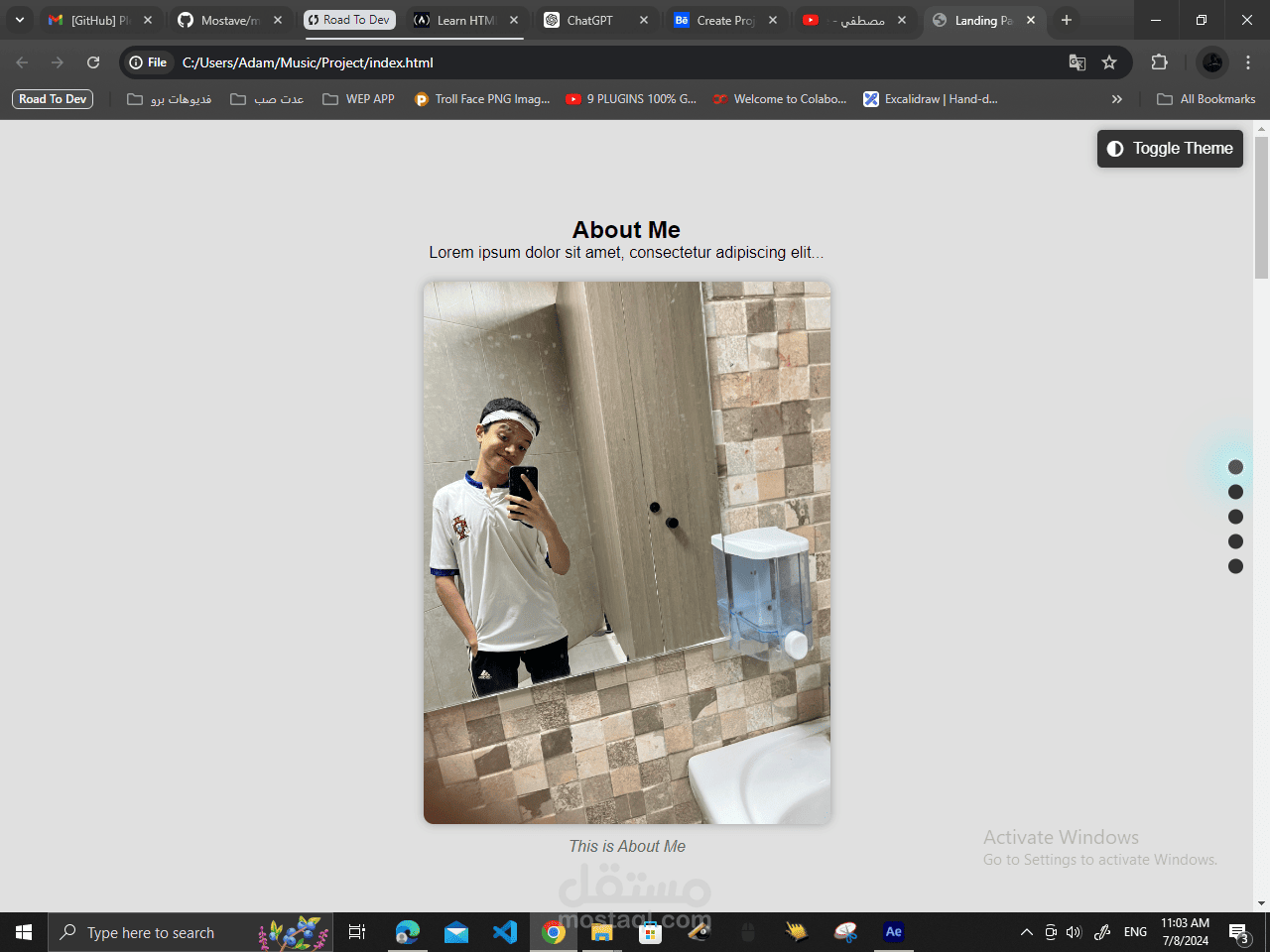This screenshot has height=952, width=1270.
Task: Switch to the Learn HTML tab
Action: click(x=466, y=20)
